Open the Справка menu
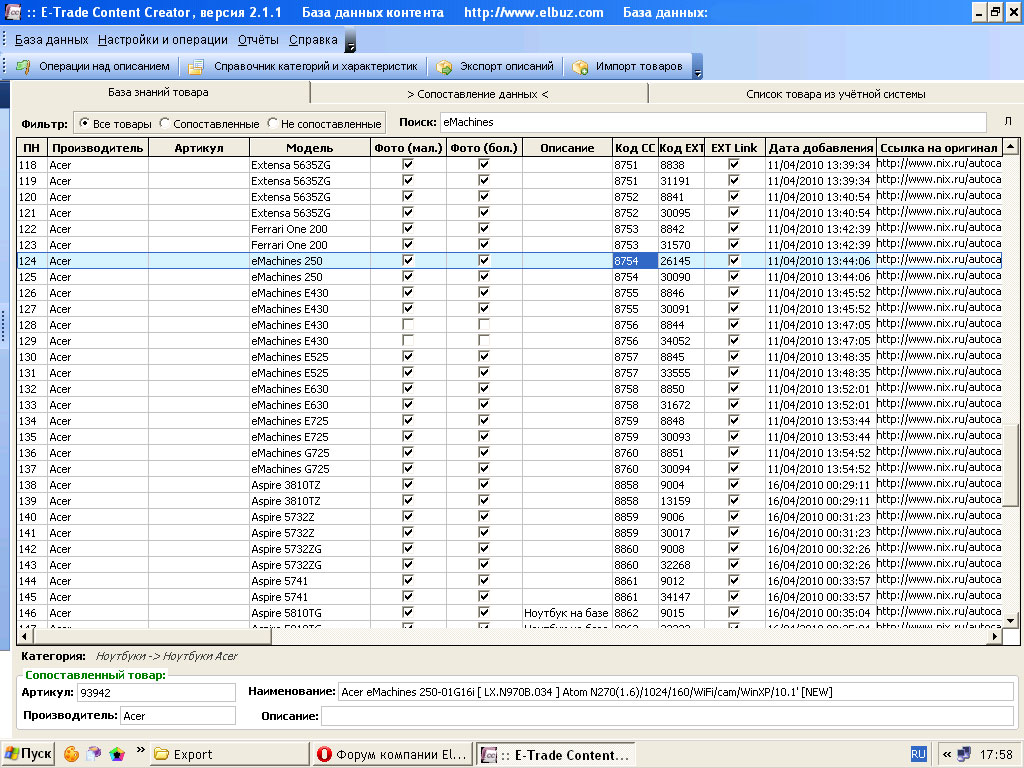The height and width of the screenshot is (768, 1024). 313,40
